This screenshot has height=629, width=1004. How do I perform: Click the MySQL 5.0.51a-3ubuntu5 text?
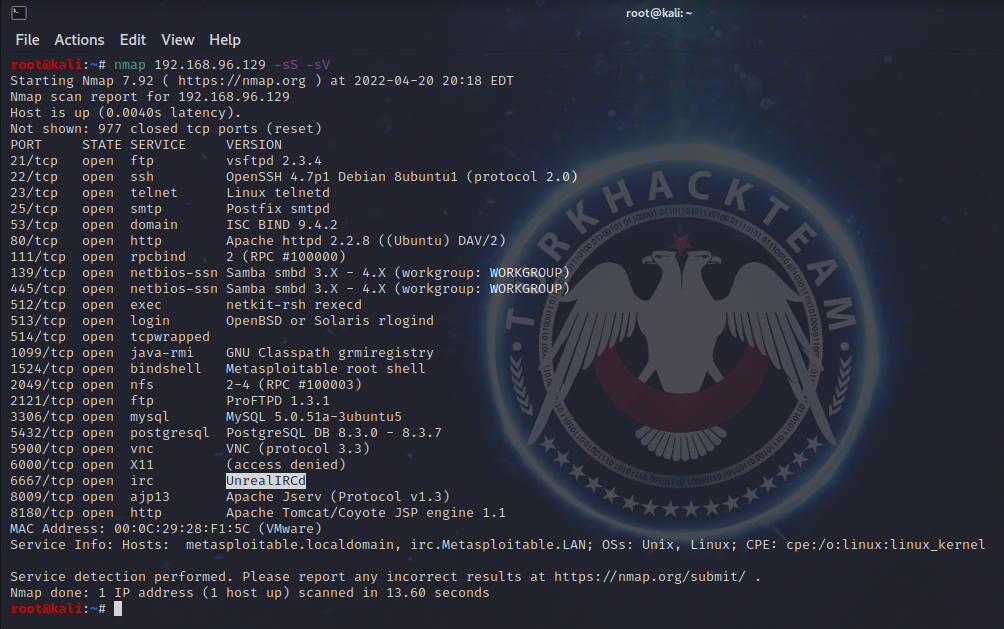314,417
